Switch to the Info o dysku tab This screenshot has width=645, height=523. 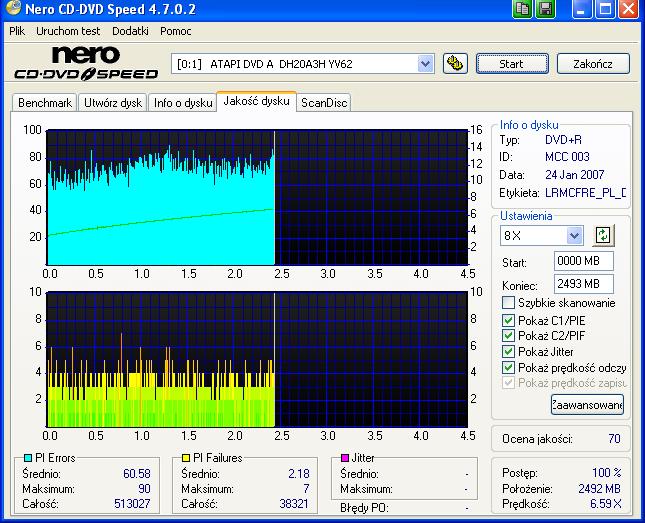[183, 103]
